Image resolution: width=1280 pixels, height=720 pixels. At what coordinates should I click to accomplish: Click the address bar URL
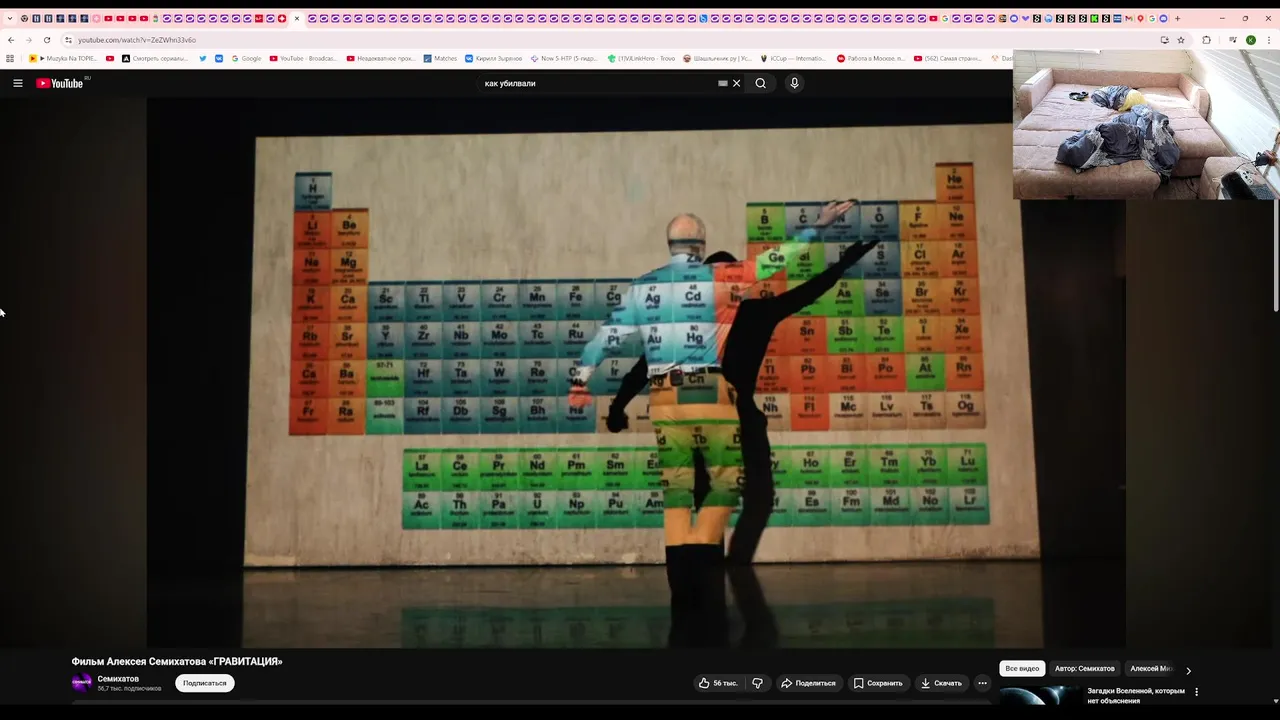coord(137,40)
